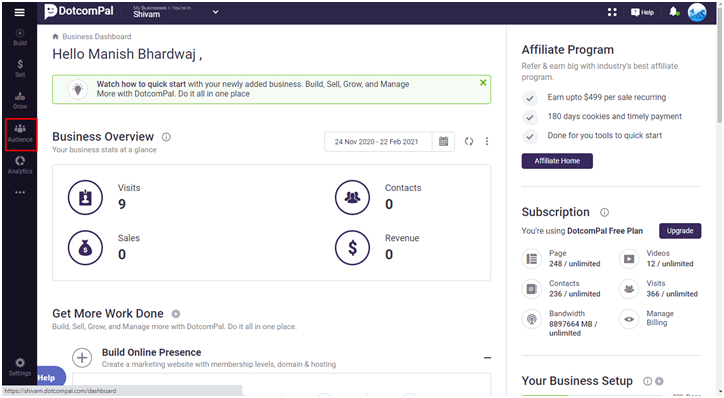Click the Business Dashboard breadcrumb
The image size is (724, 398).
pos(97,36)
